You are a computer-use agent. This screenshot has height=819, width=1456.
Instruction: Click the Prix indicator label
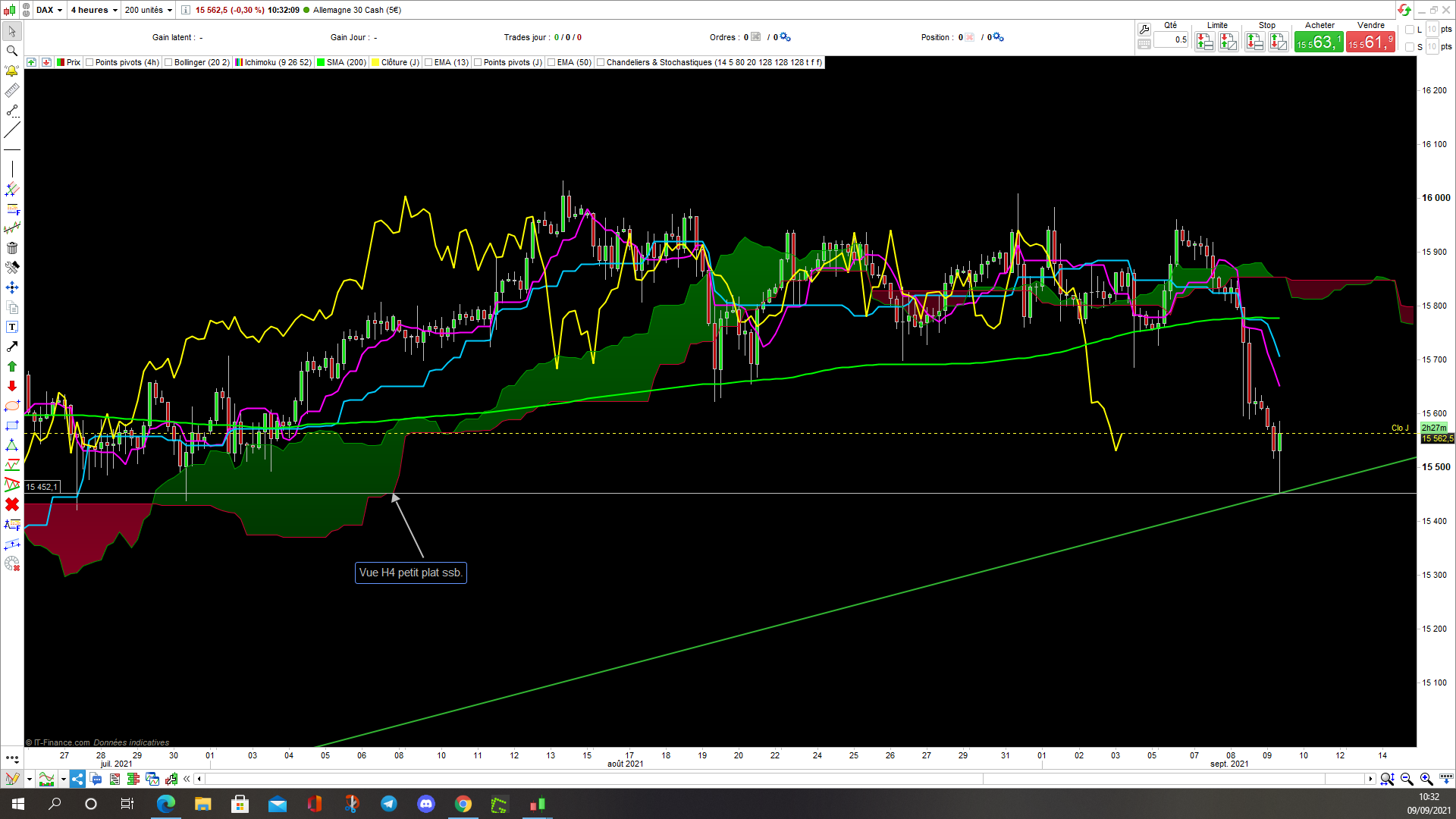[x=74, y=62]
